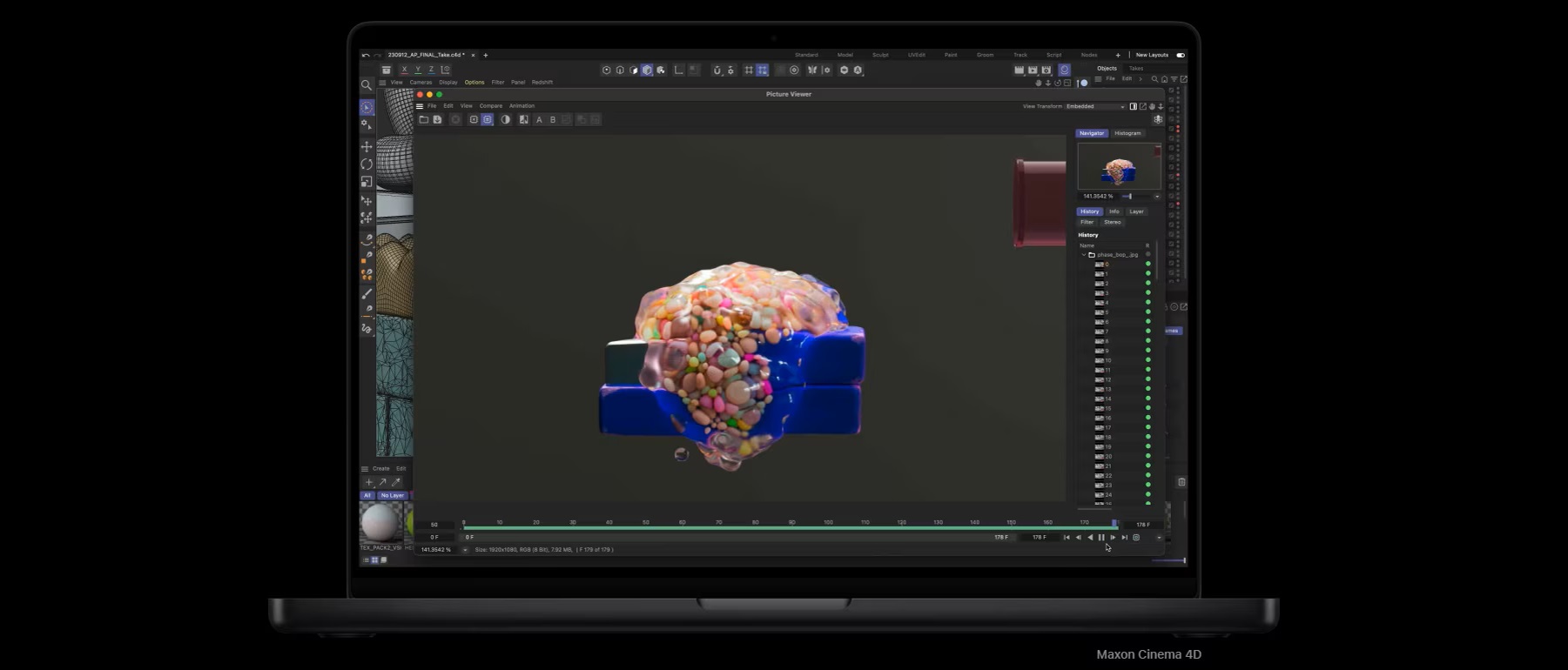
Task: Select the Move tool in left toolbar
Action: coord(367,146)
